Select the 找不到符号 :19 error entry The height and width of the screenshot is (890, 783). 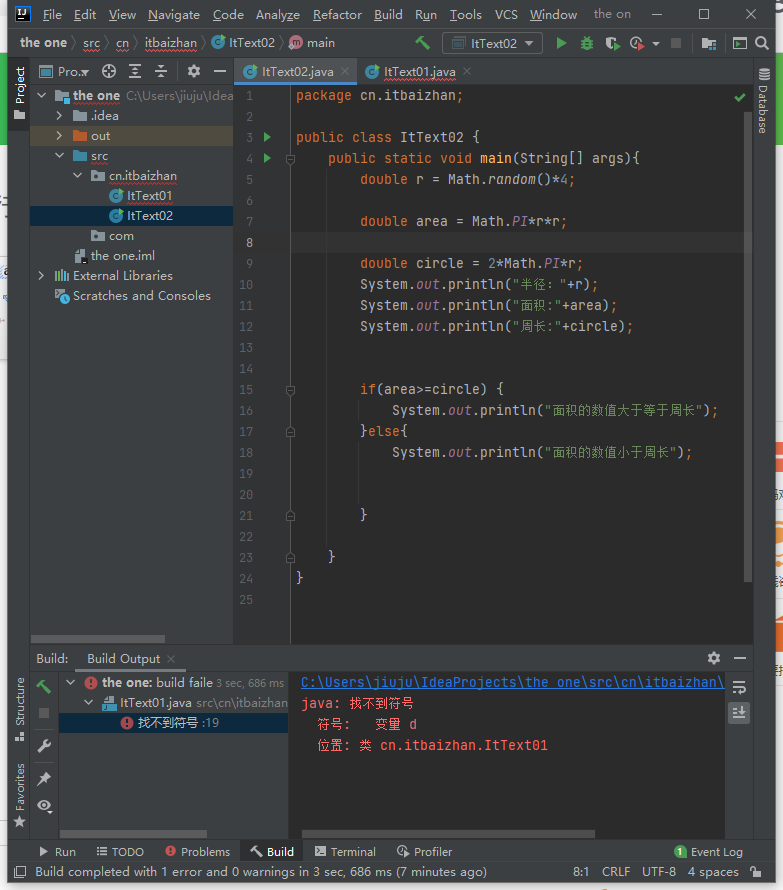[173, 723]
